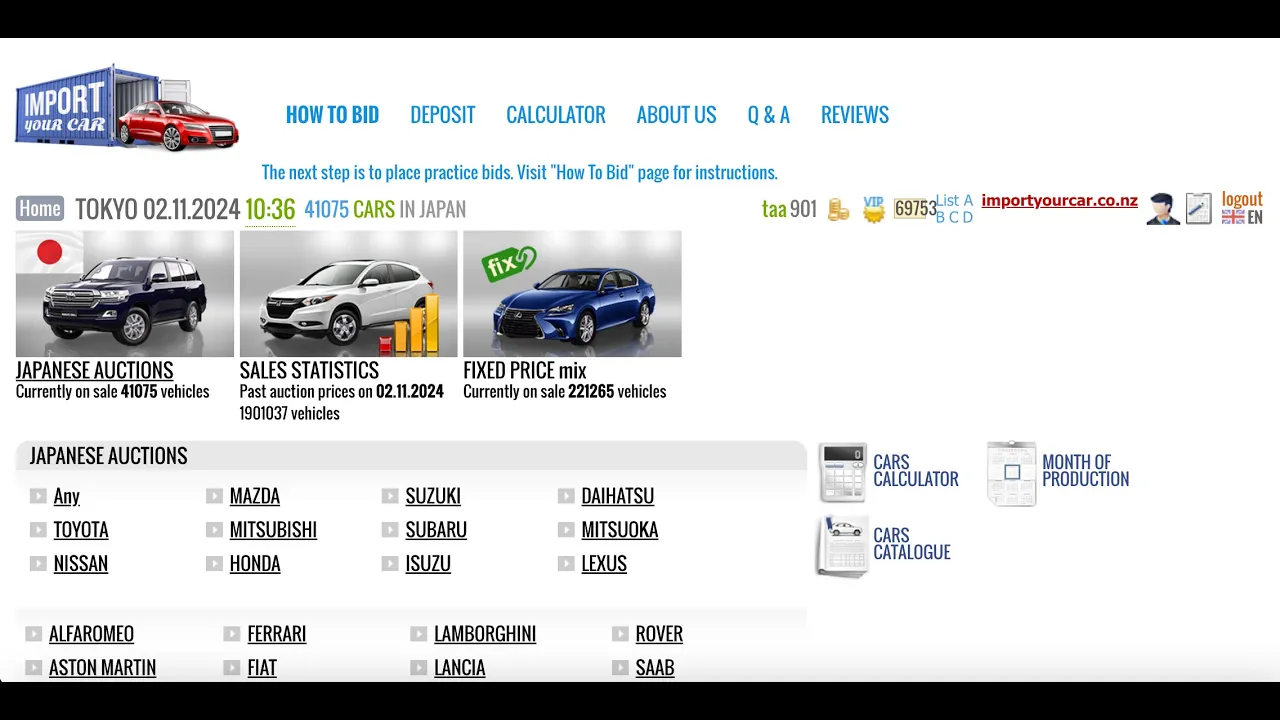Screen dimensions: 1280x720
Task: Open the coins balance icon
Action: coord(838,210)
